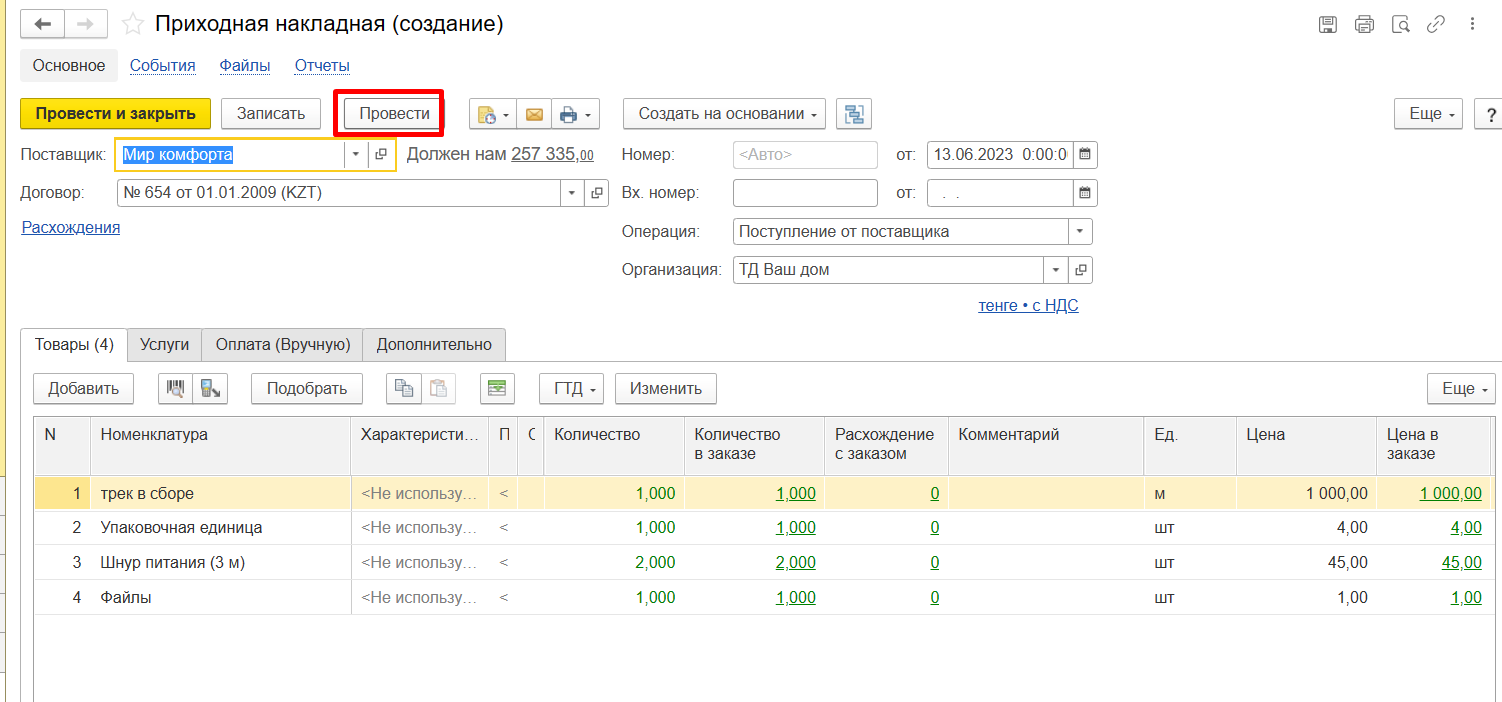Open the calendar for the document date
The width and height of the screenshot is (1502, 702).
pyautogui.click(x=1084, y=155)
